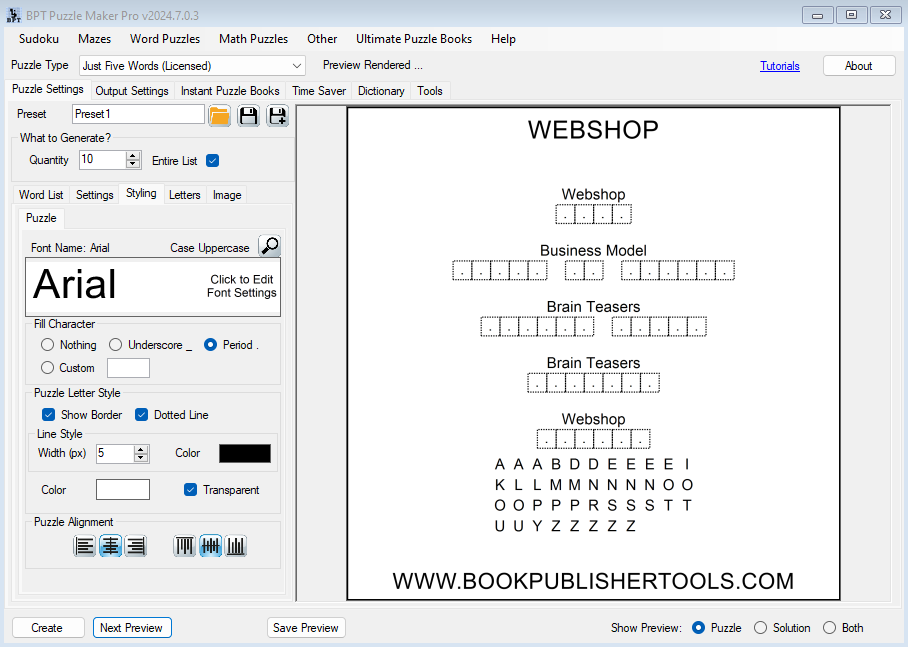Click the Preset name text field

click(x=138, y=114)
